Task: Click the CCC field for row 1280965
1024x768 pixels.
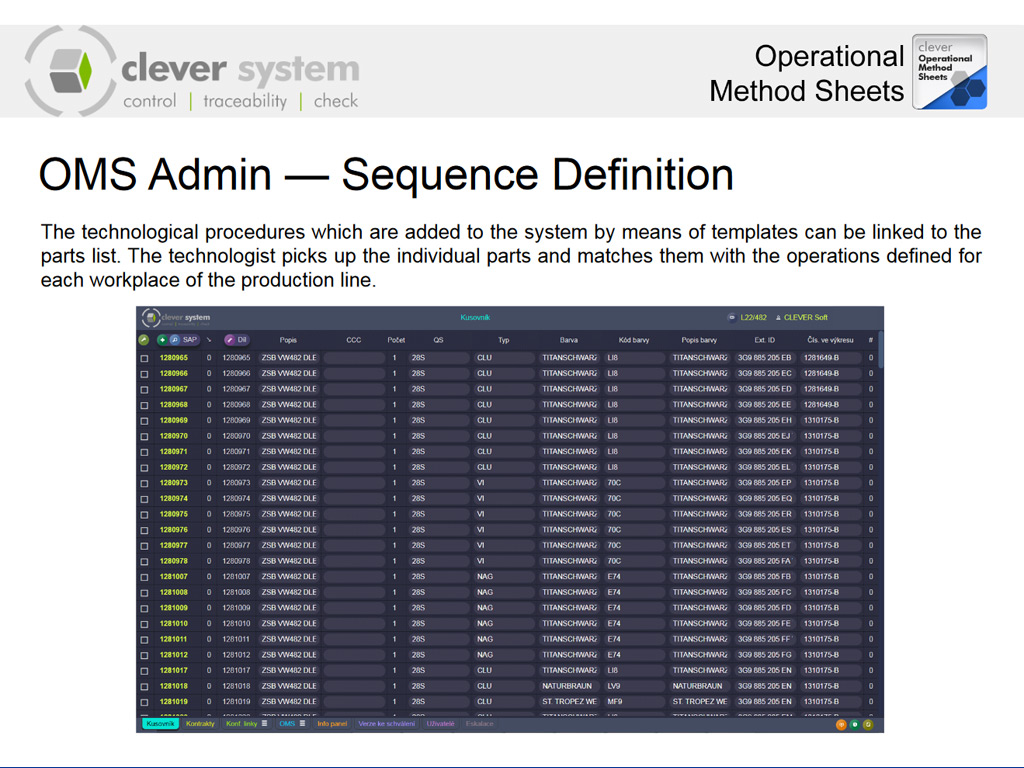Action: click(354, 358)
